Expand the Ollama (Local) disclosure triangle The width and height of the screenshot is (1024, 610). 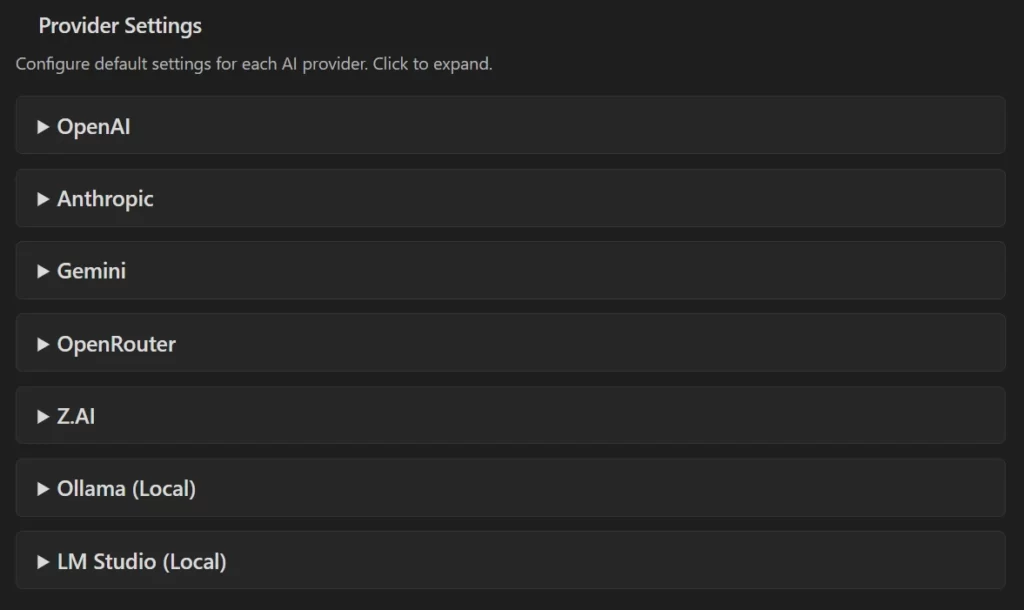43,489
